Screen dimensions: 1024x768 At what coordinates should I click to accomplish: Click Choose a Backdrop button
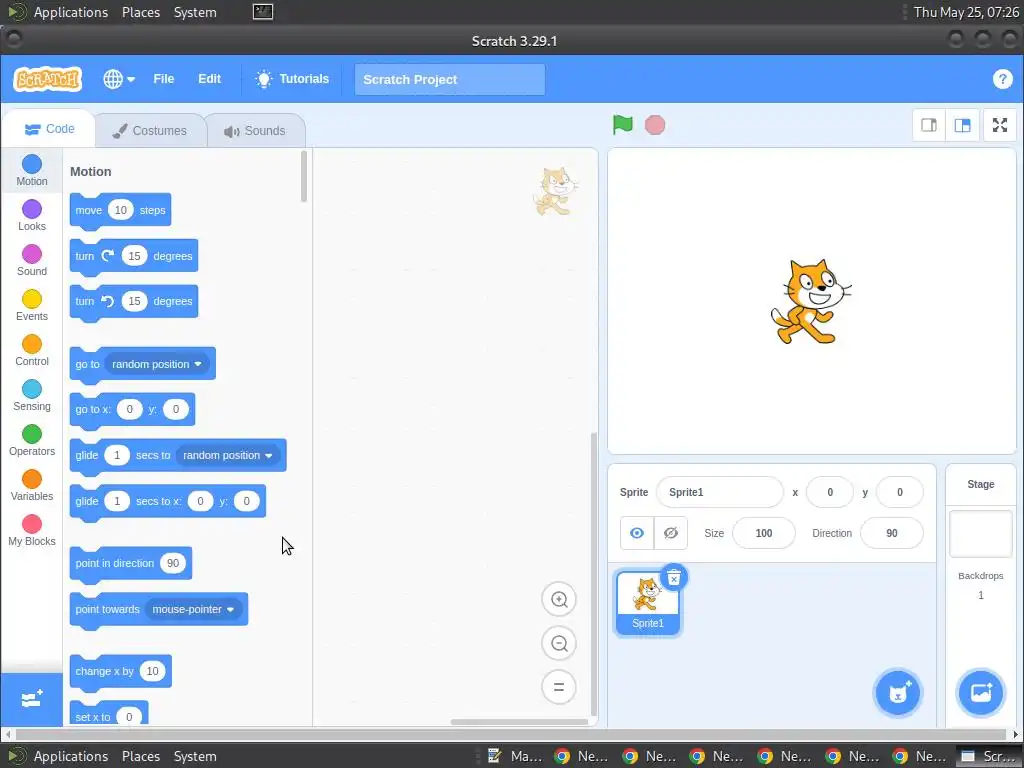(980, 693)
